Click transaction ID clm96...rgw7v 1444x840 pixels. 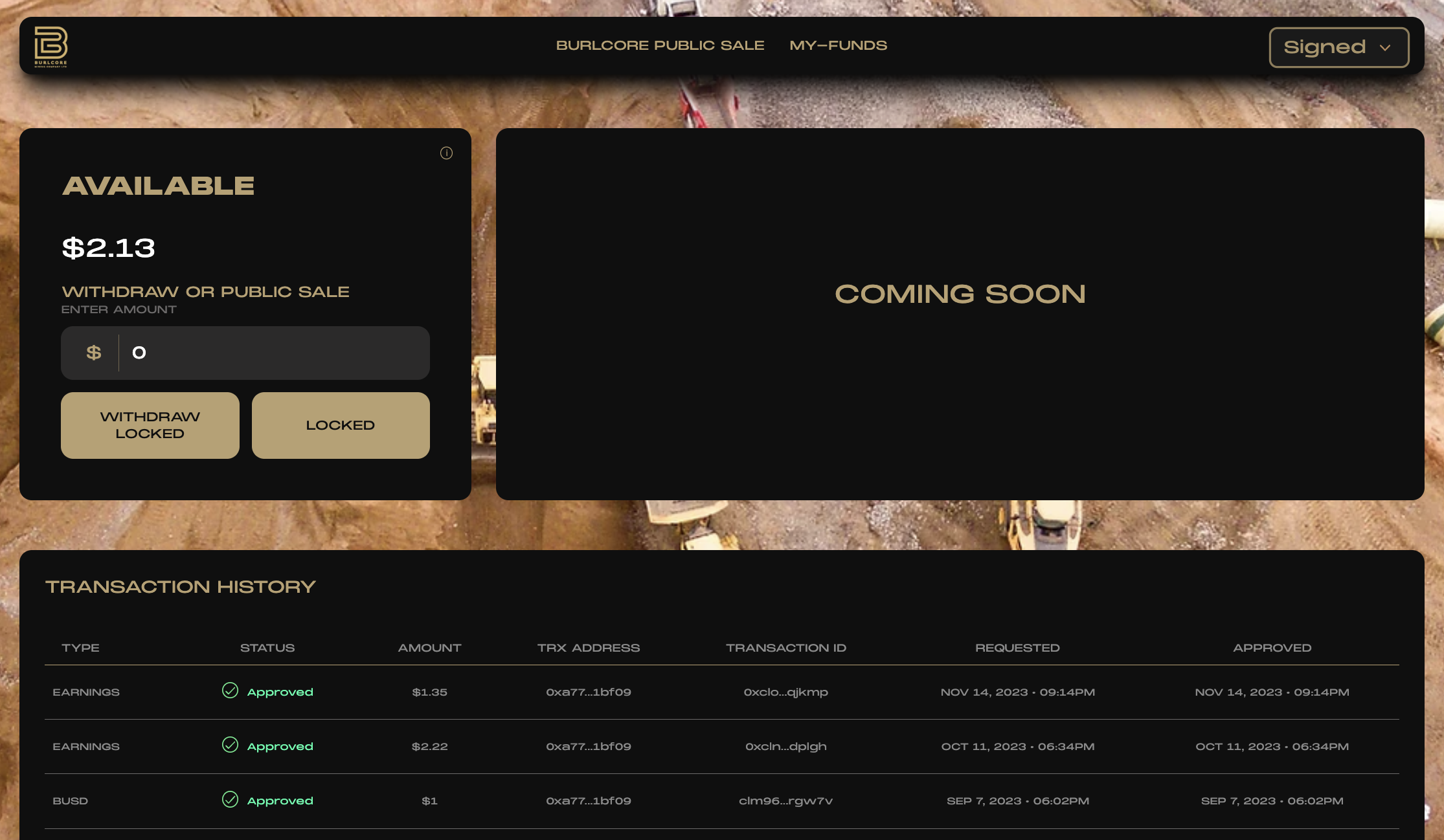click(x=785, y=801)
